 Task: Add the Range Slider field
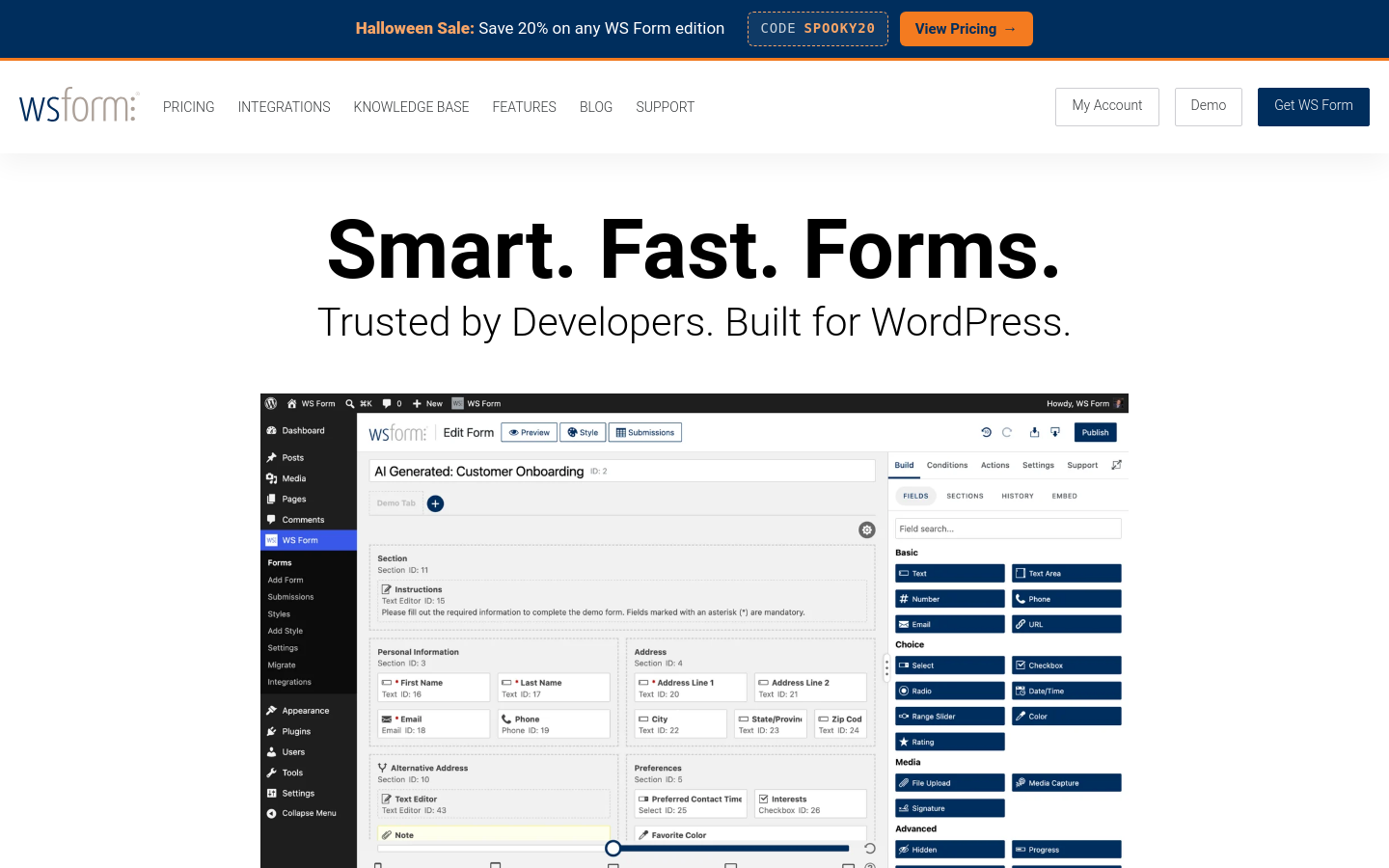coord(950,717)
